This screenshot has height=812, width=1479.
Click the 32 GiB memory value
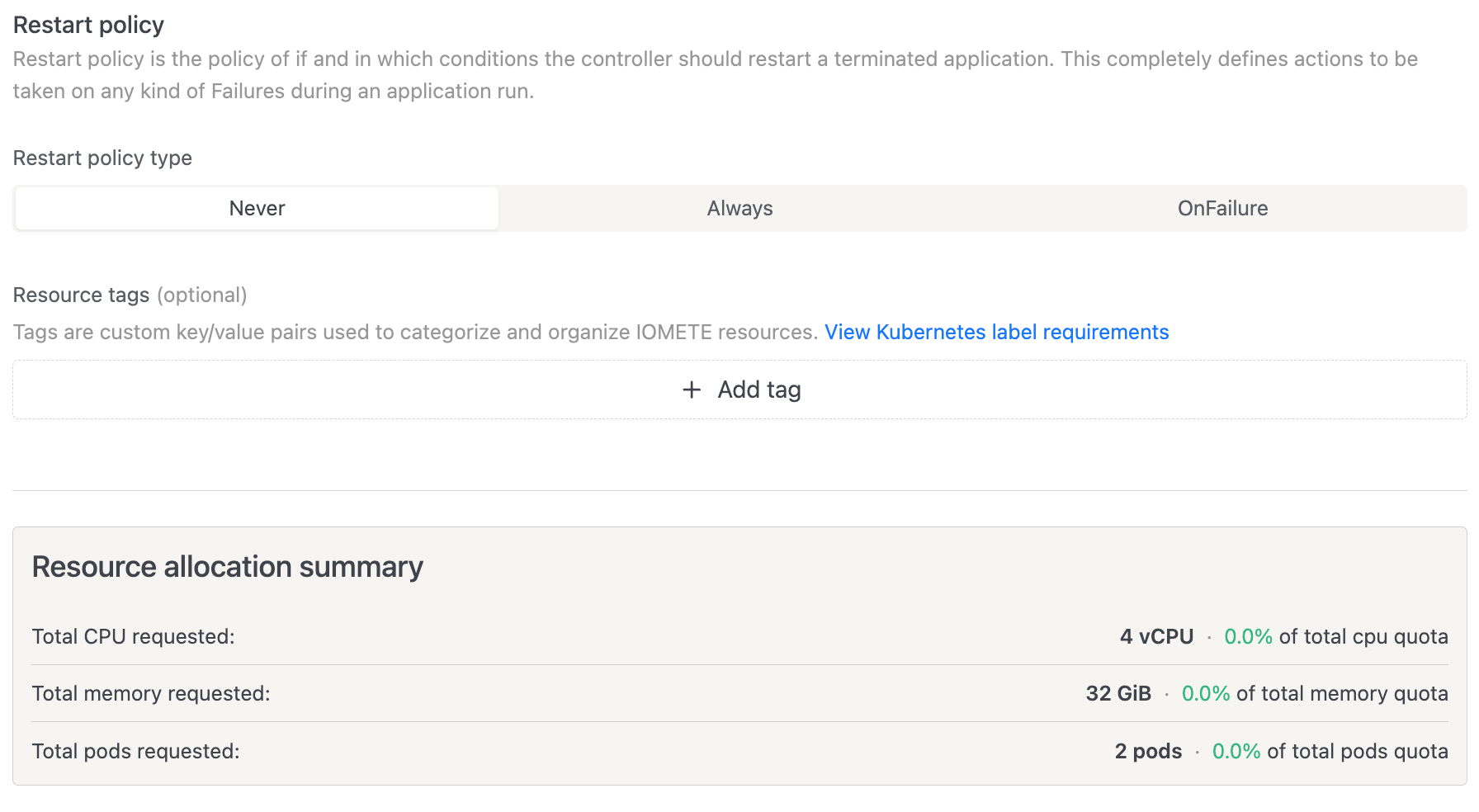coord(1118,693)
